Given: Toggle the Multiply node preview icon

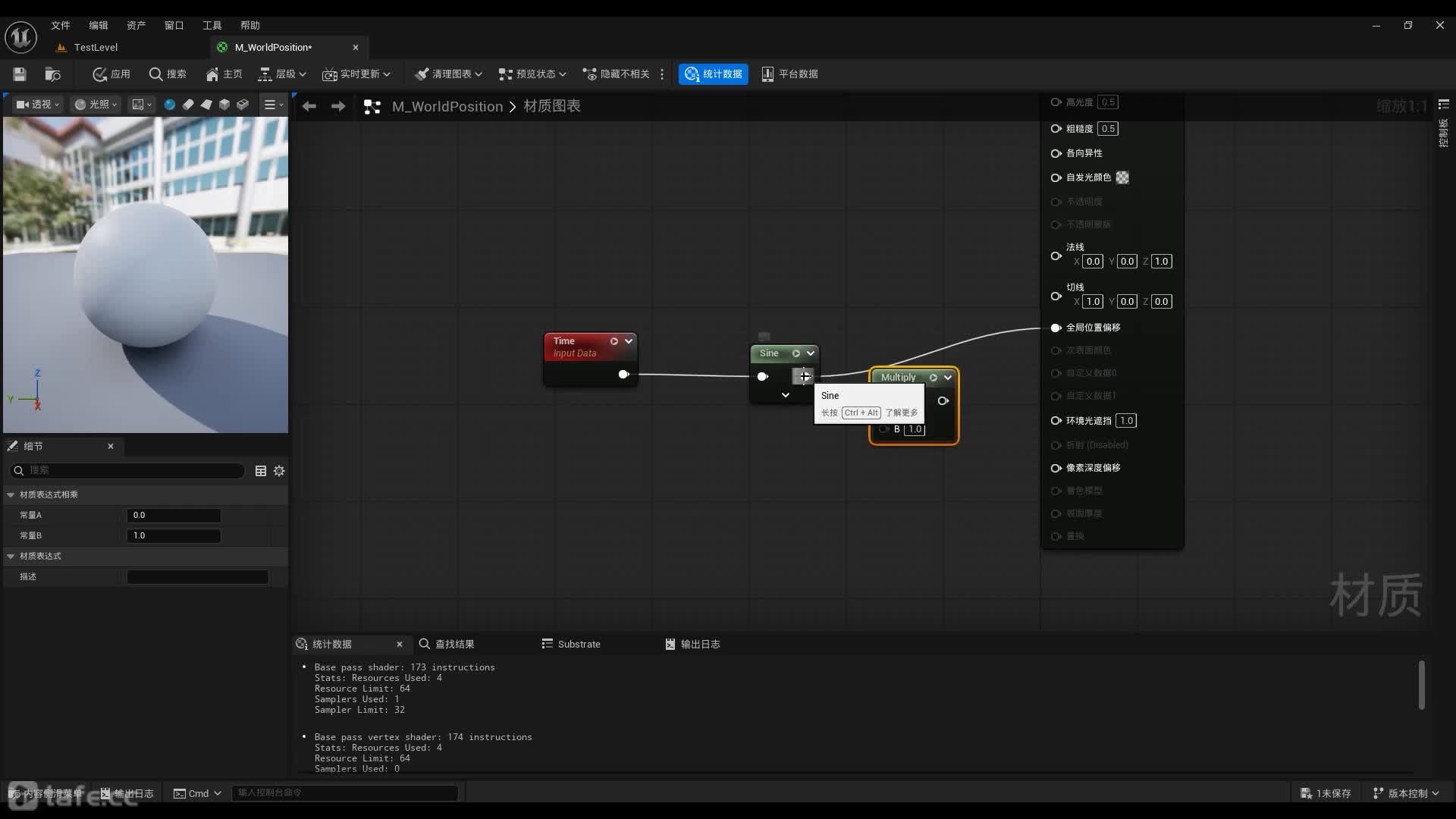Looking at the screenshot, I should (x=934, y=378).
